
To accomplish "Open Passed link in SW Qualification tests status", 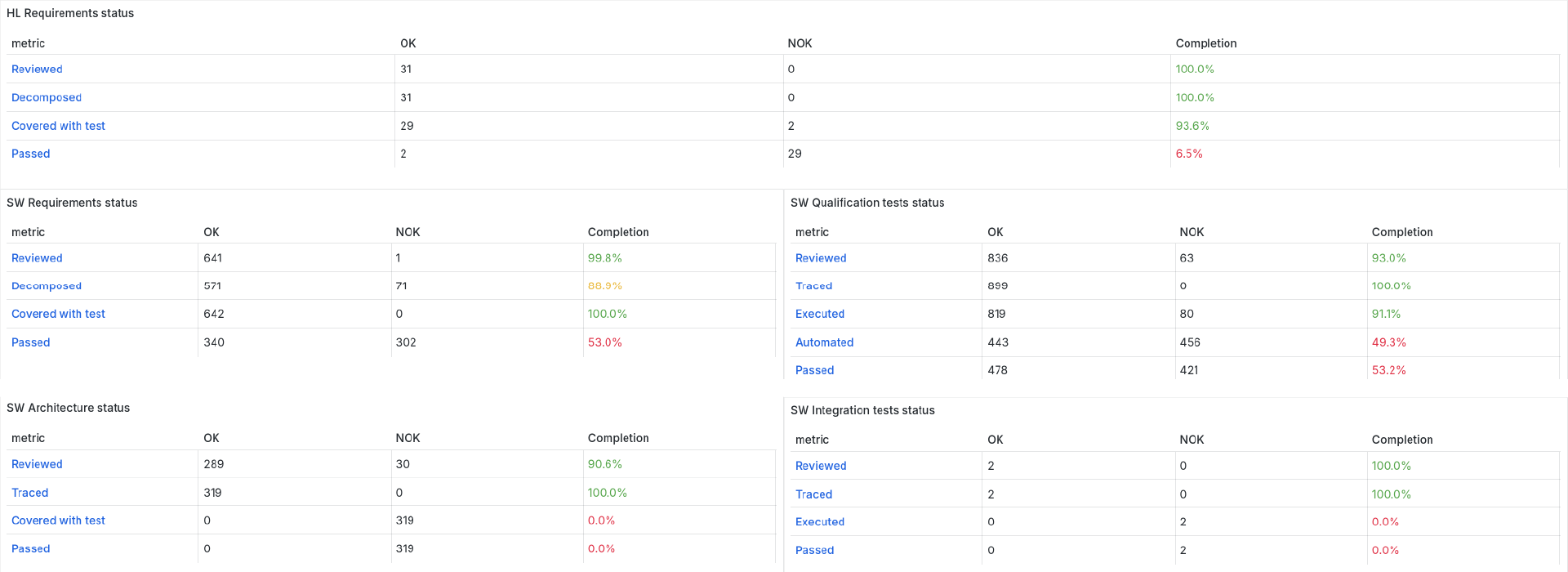I will coord(815,370).
